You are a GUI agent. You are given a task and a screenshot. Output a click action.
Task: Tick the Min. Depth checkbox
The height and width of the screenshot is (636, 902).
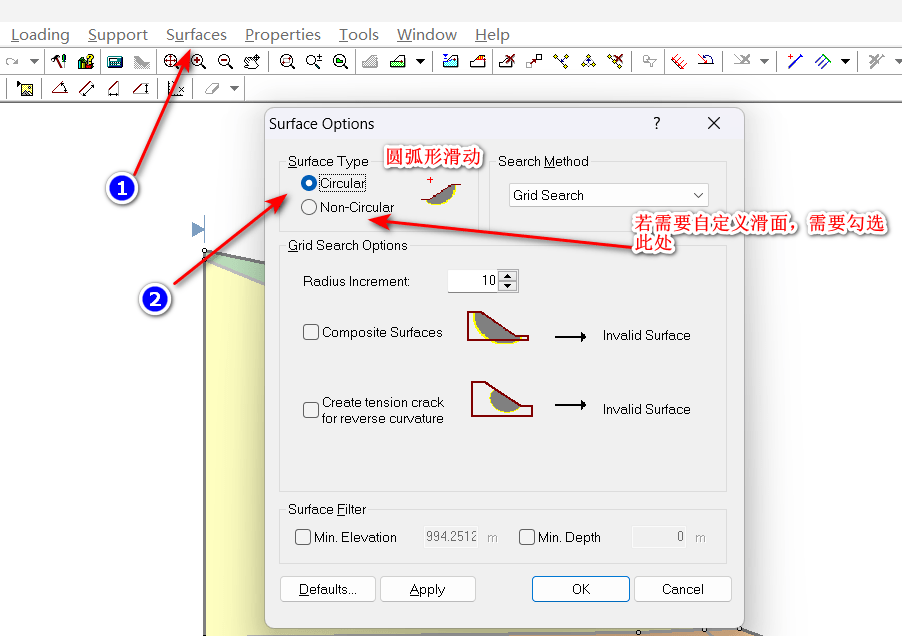527,537
